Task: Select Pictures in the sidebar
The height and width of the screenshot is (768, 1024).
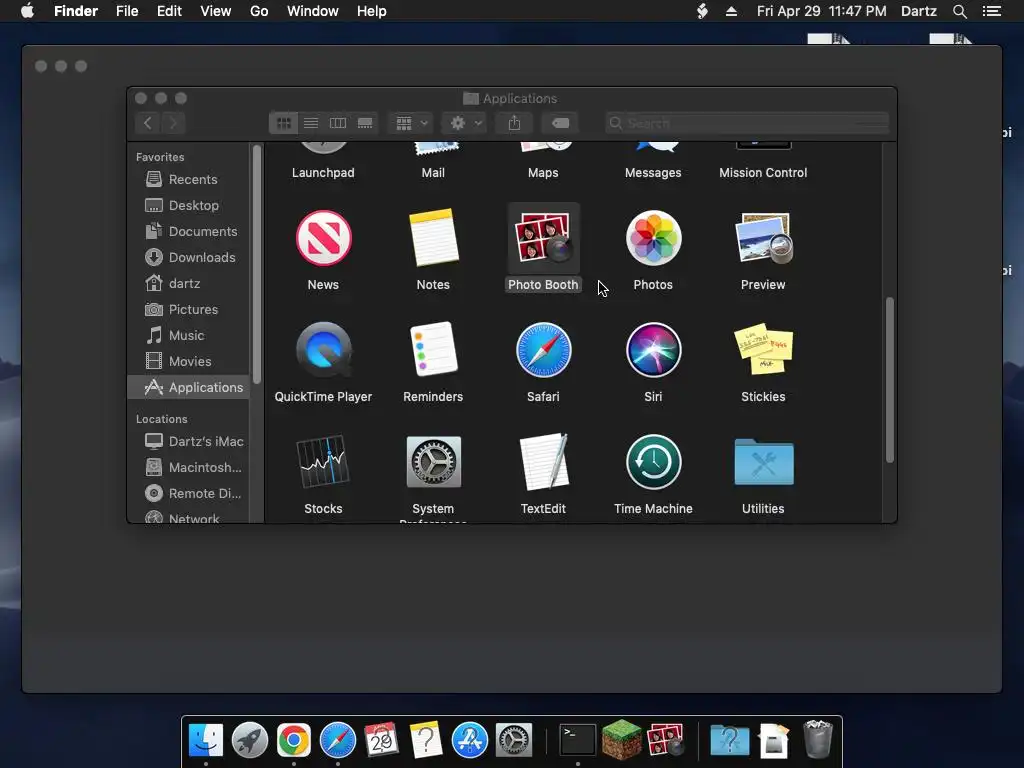Action: point(188,310)
